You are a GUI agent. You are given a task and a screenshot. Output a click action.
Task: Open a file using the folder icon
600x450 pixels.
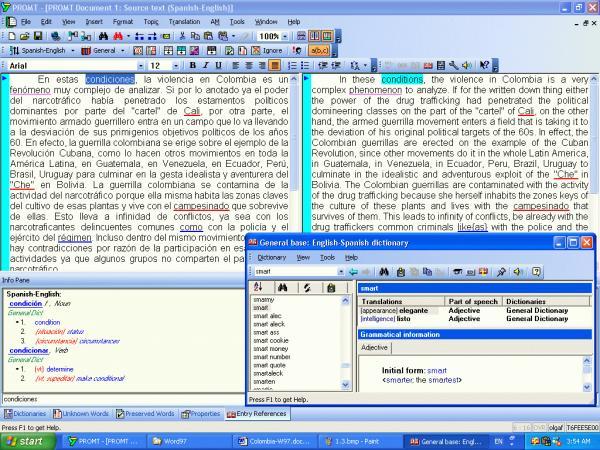pyautogui.click(x=25, y=36)
